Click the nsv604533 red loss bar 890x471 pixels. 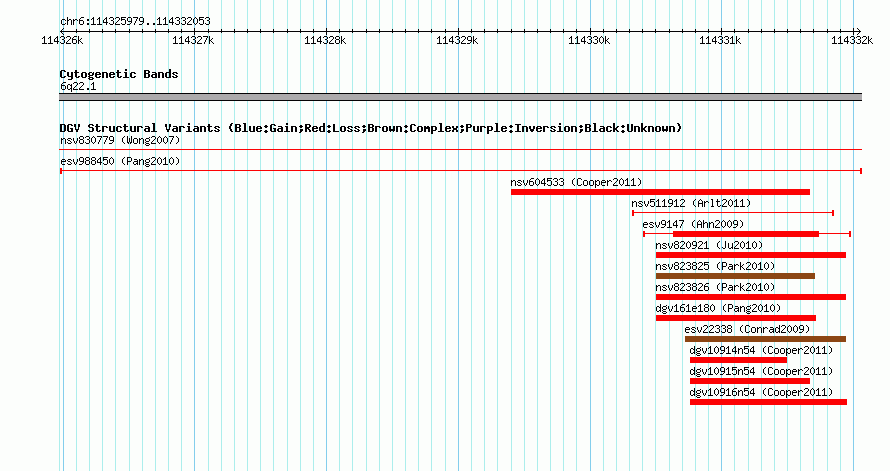tap(660, 192)
